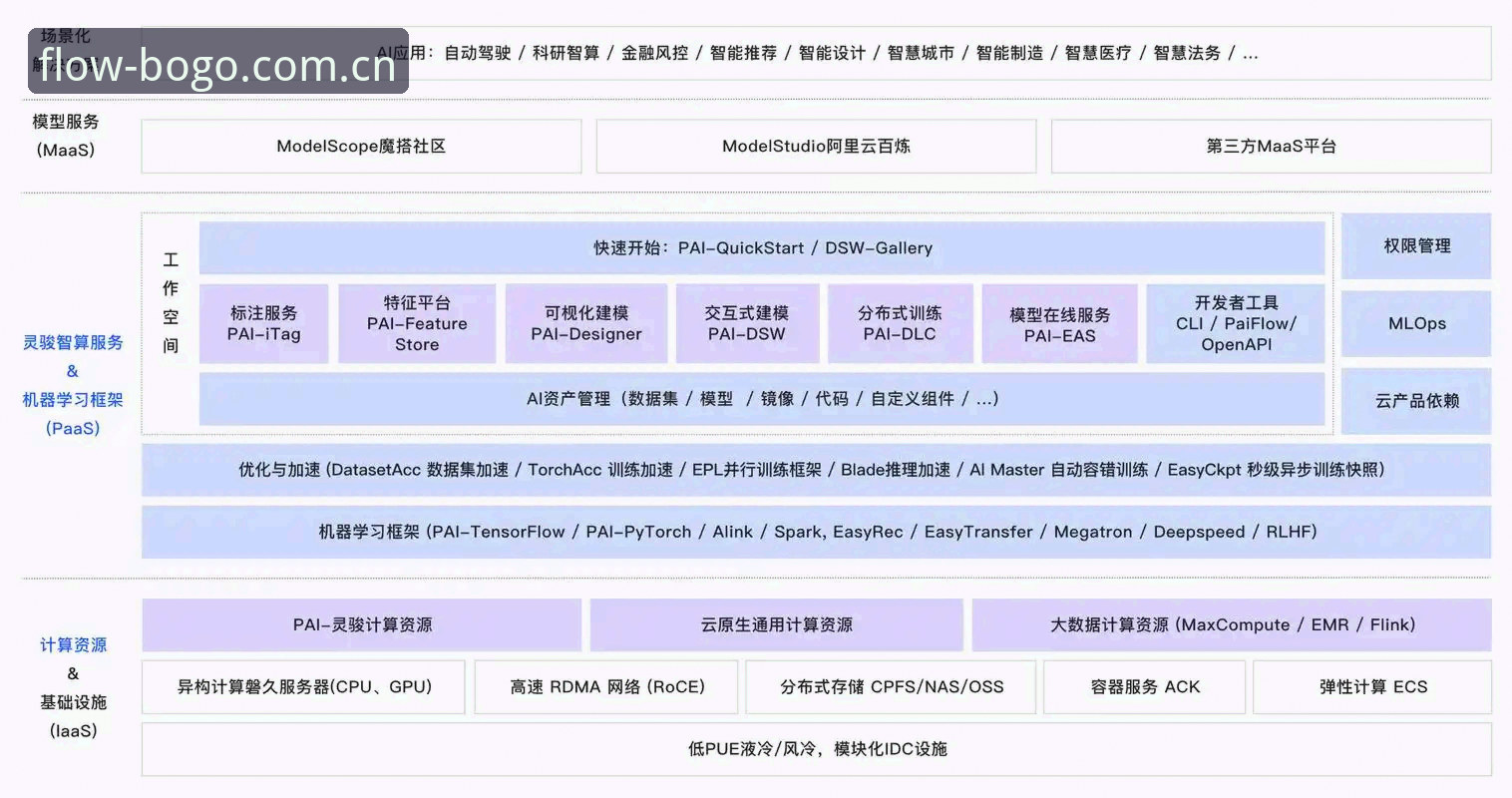The width and height of the screenshot is (1512, 798).
Task: Click the 优化与加速 bar
Action: pos(816,470)
